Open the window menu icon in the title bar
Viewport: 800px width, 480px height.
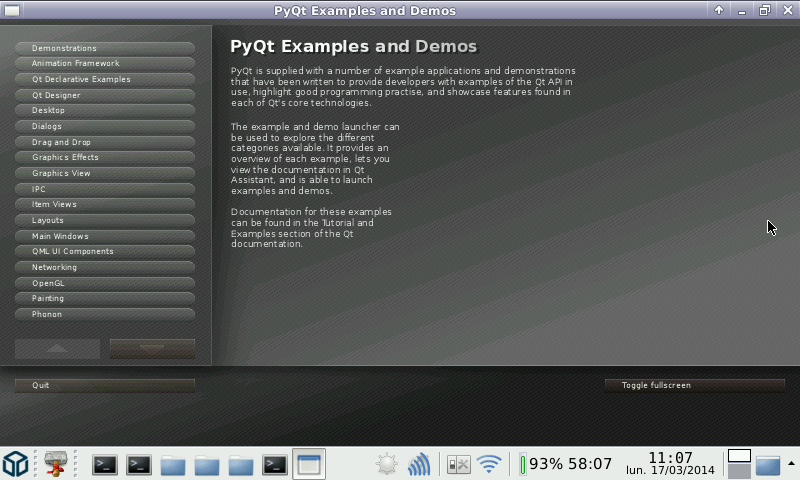coord(12,10)
